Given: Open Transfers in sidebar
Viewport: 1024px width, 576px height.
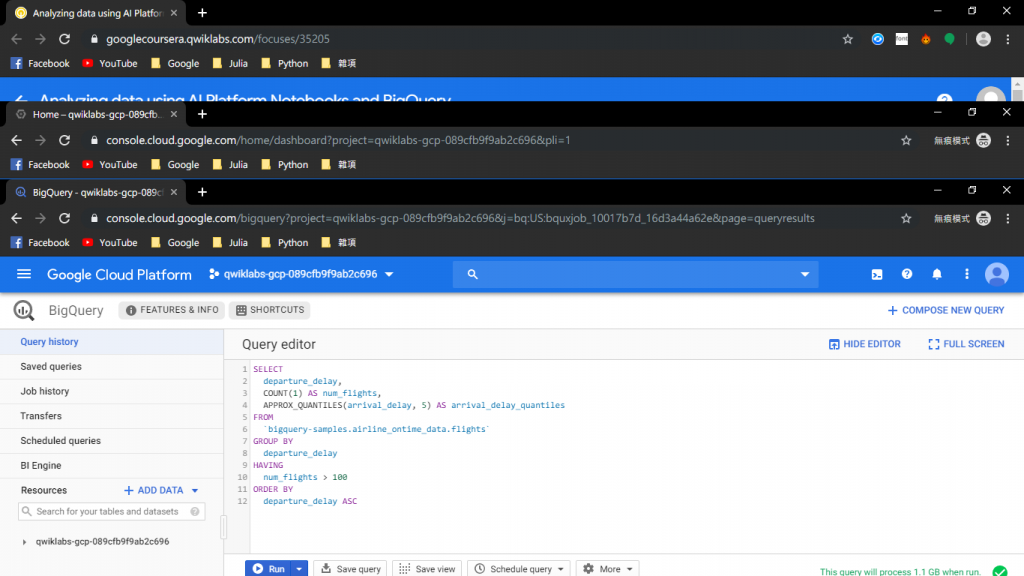Looking at the screenshot, I should (112, 417).
